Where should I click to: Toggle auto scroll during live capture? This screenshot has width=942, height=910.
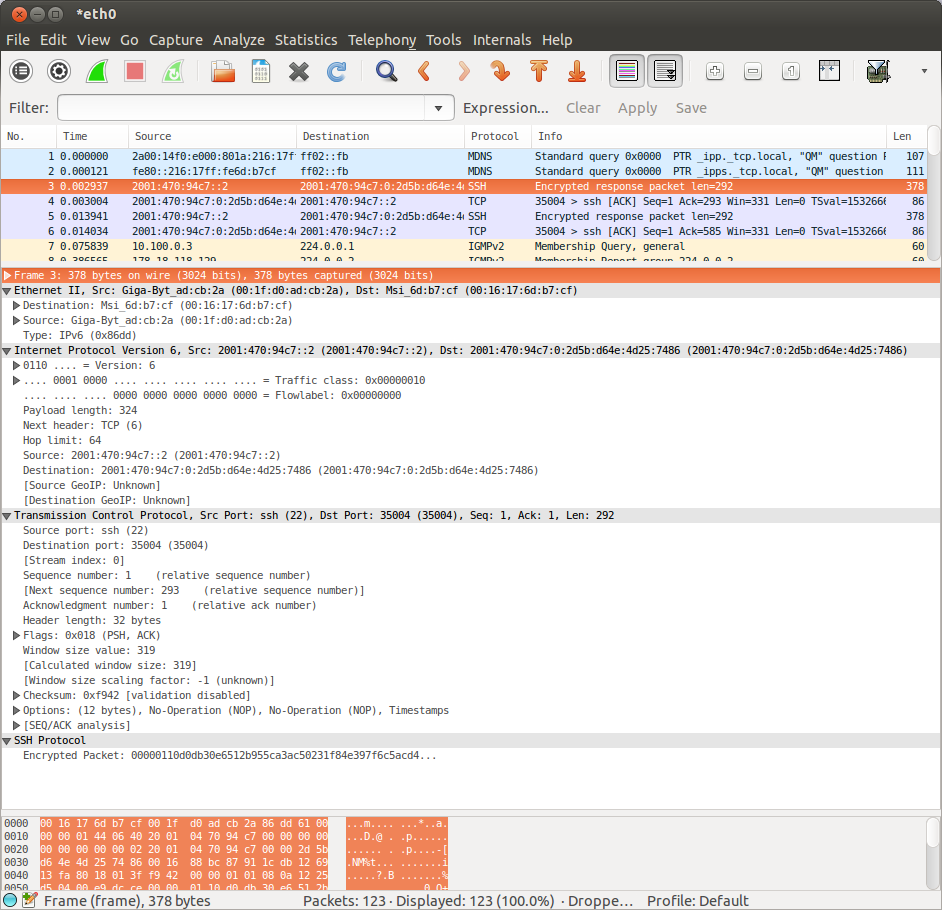click(x=665, y=71)
